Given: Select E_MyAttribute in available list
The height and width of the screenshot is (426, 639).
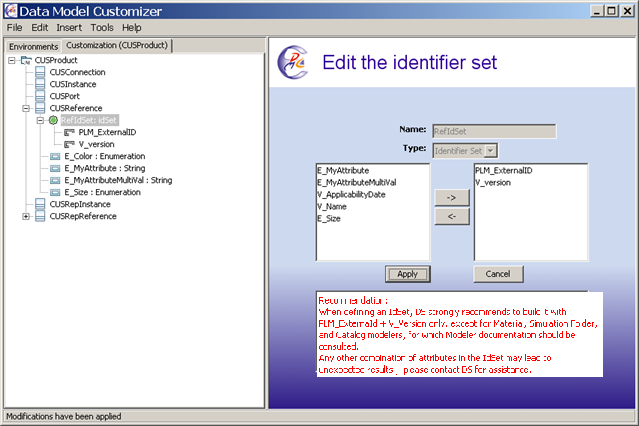Looking at the screenshot, I should point(343,170).
